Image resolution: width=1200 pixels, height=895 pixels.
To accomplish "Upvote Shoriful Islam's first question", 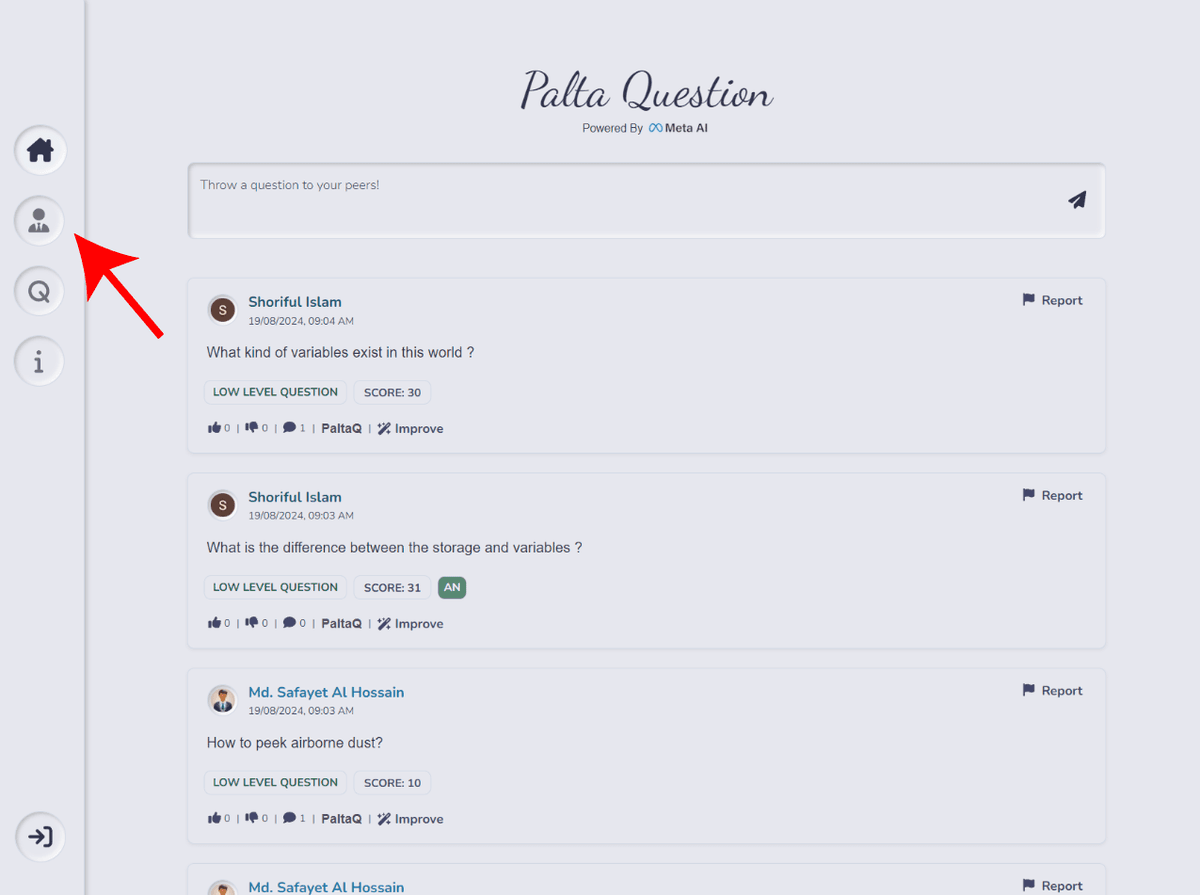I will [x=213, y=427].
